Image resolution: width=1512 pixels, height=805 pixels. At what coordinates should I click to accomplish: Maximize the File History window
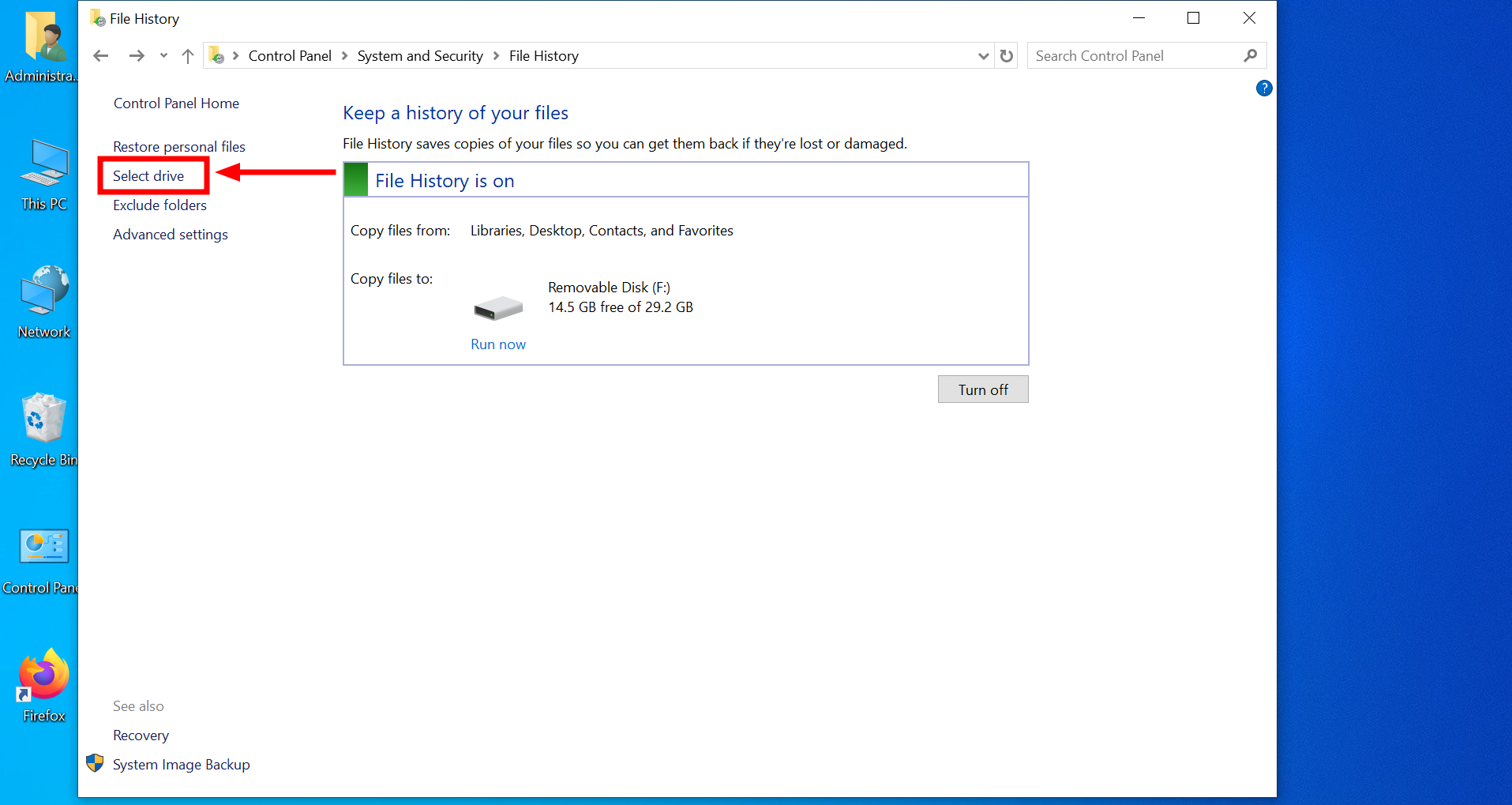(x=1193, y=18)
